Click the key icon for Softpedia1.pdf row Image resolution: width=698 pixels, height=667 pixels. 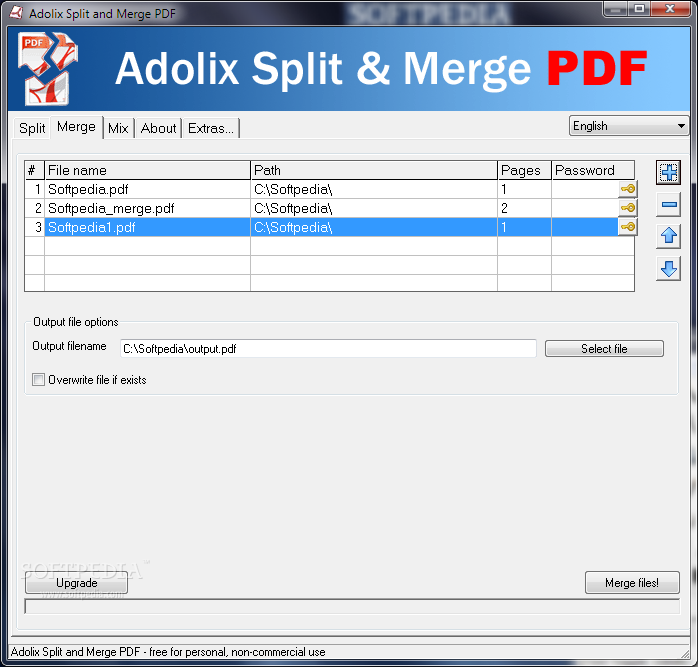pyautogui.click(x=628, y=227)
